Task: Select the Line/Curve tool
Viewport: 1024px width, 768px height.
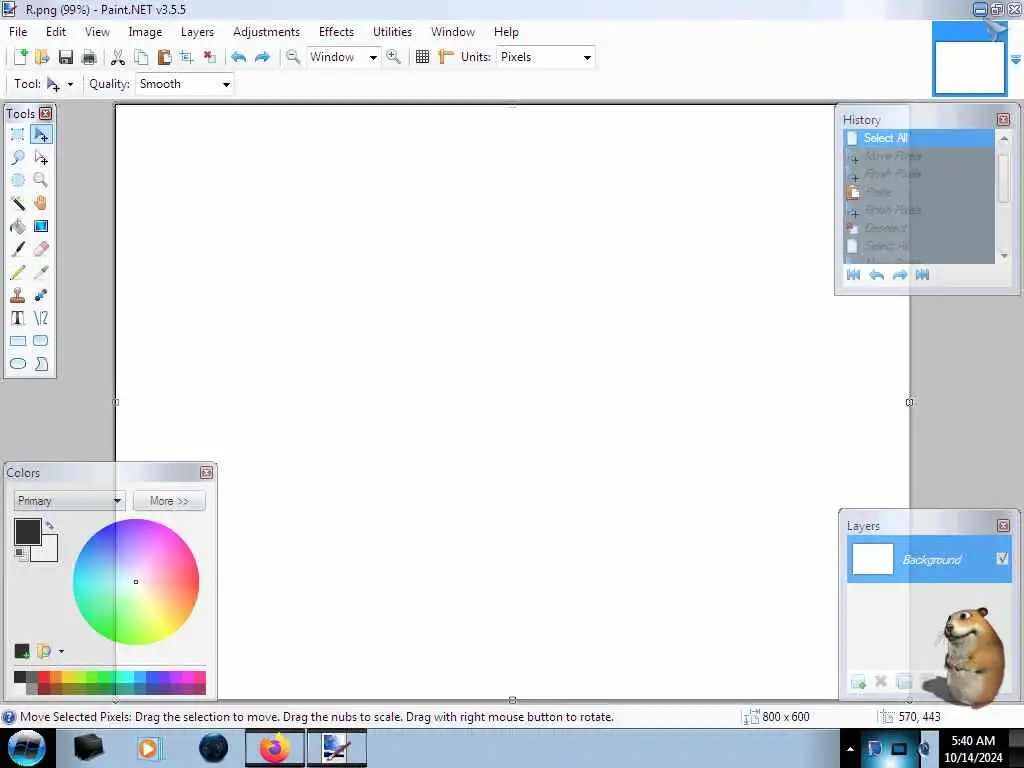Action: click(x=40, y=318)
